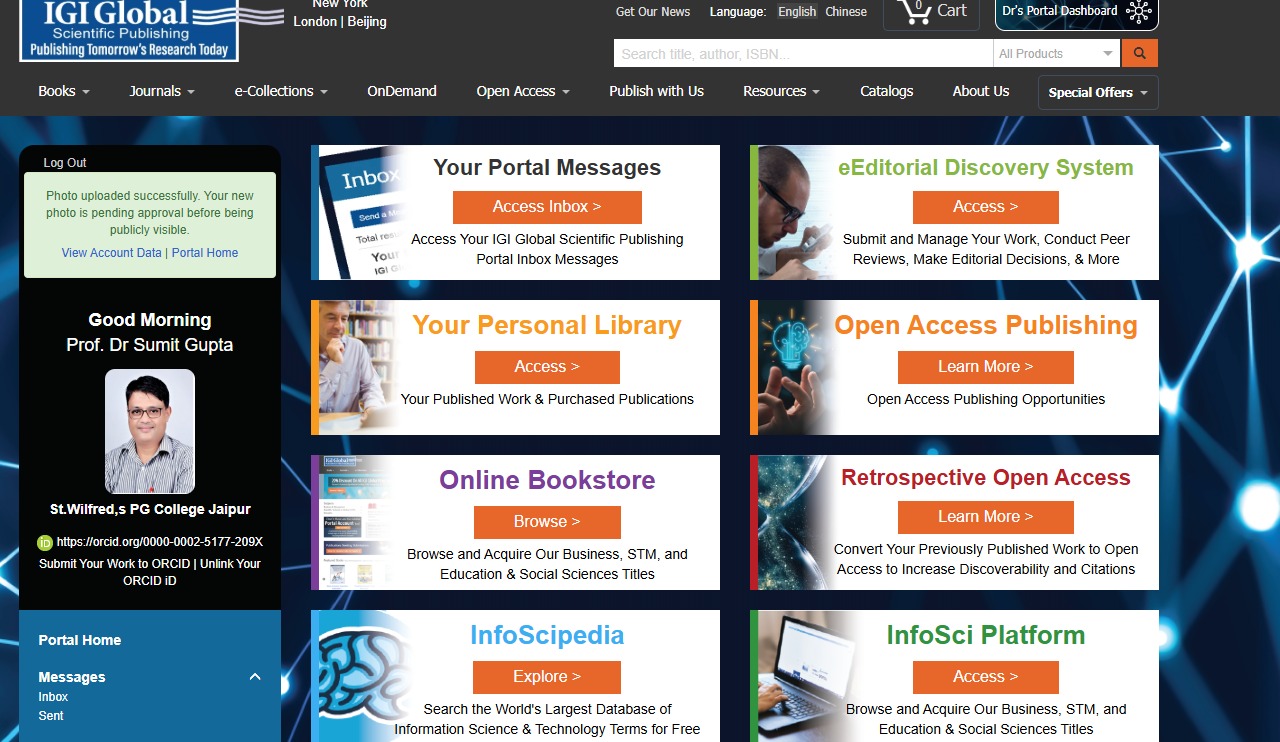The width and height of the screenshot is (1280, 742).
Task: Click the Open Access Publishing heading
Action: click(986, 326)
